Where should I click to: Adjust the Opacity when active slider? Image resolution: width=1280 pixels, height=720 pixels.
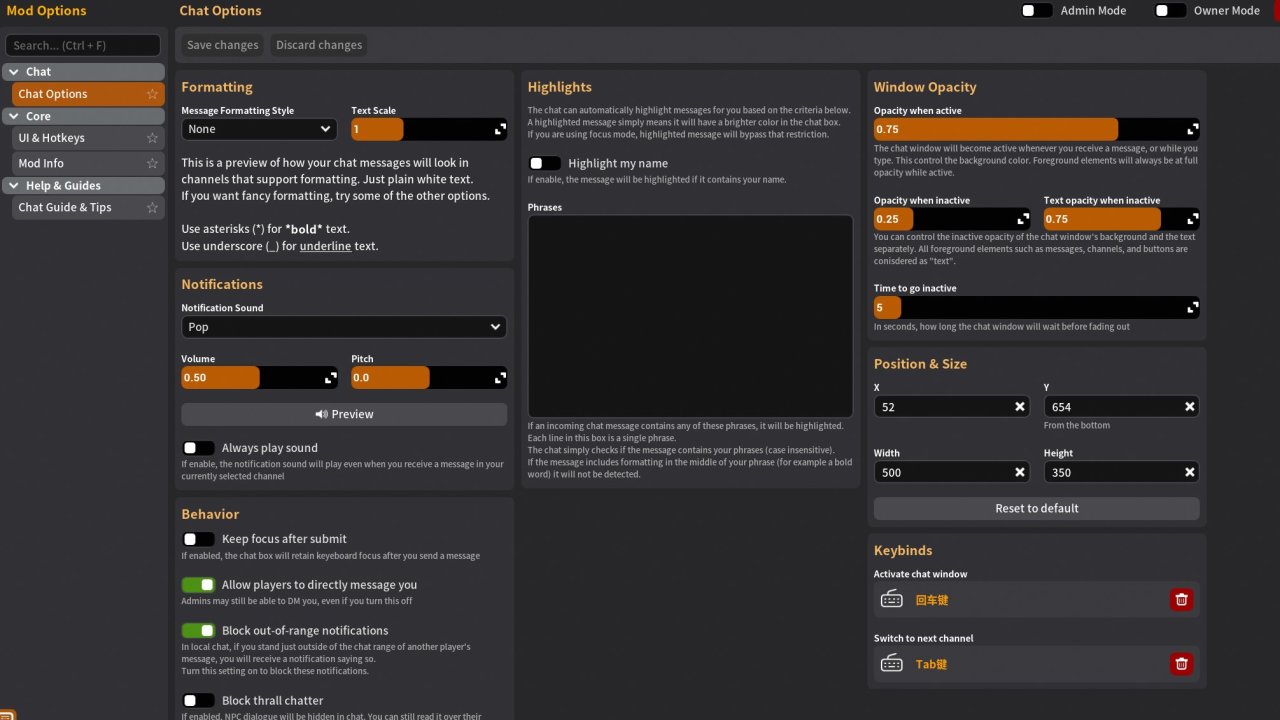pos(1036,129)
